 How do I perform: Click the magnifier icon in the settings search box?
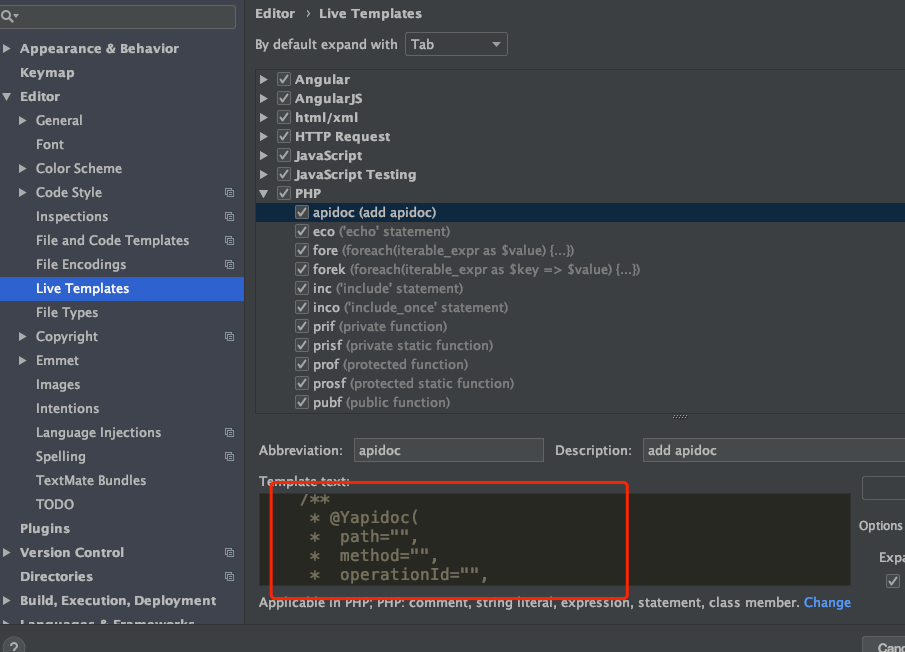7,16
